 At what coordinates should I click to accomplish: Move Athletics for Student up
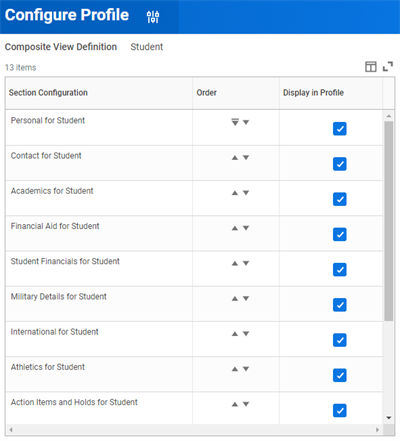235,369
